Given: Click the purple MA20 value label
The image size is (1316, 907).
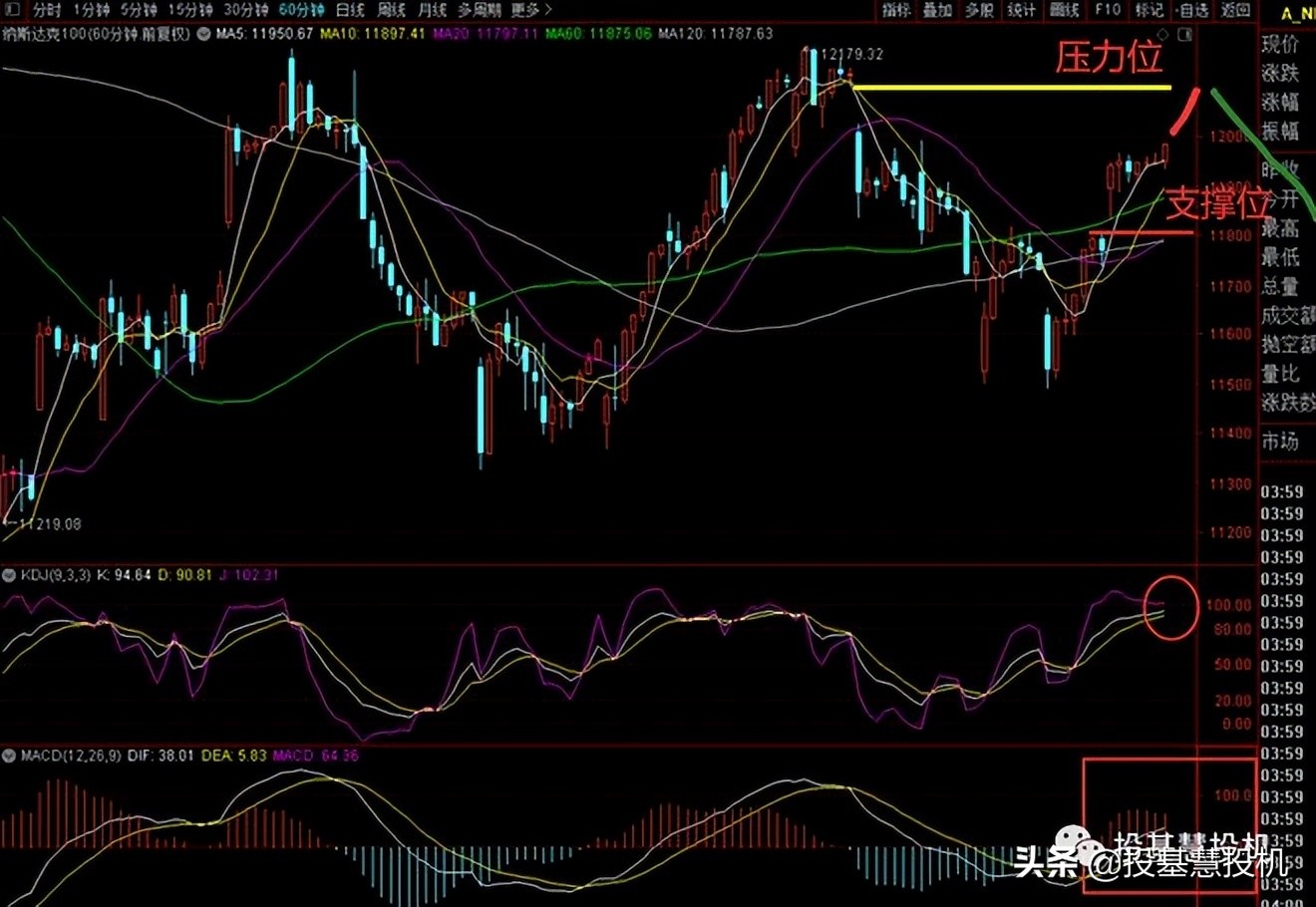Looking at the screenshot, I should point(486,34).
